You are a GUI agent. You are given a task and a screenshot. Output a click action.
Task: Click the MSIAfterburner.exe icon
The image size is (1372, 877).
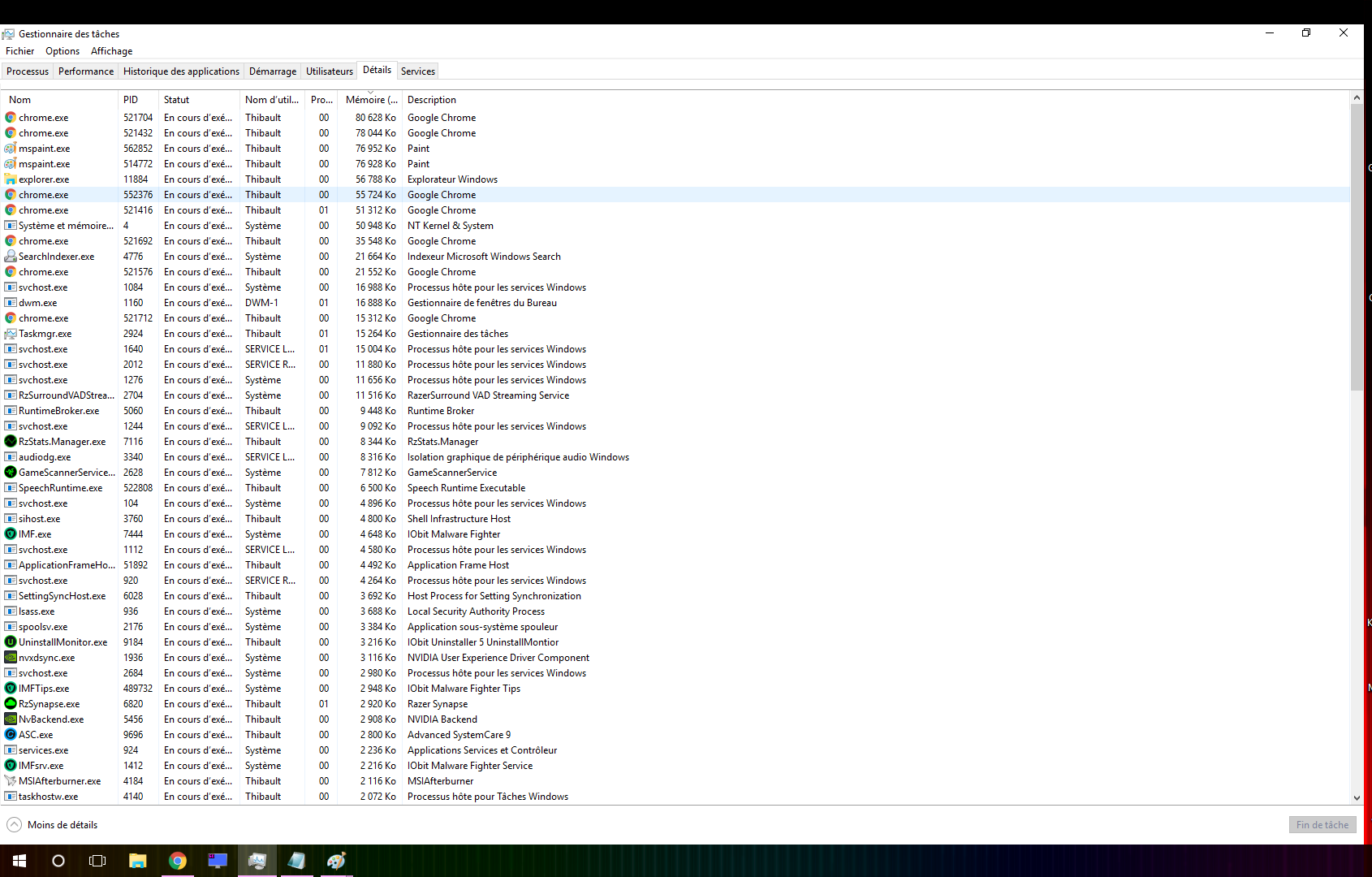pyautogui.click(x=11, y=781)
